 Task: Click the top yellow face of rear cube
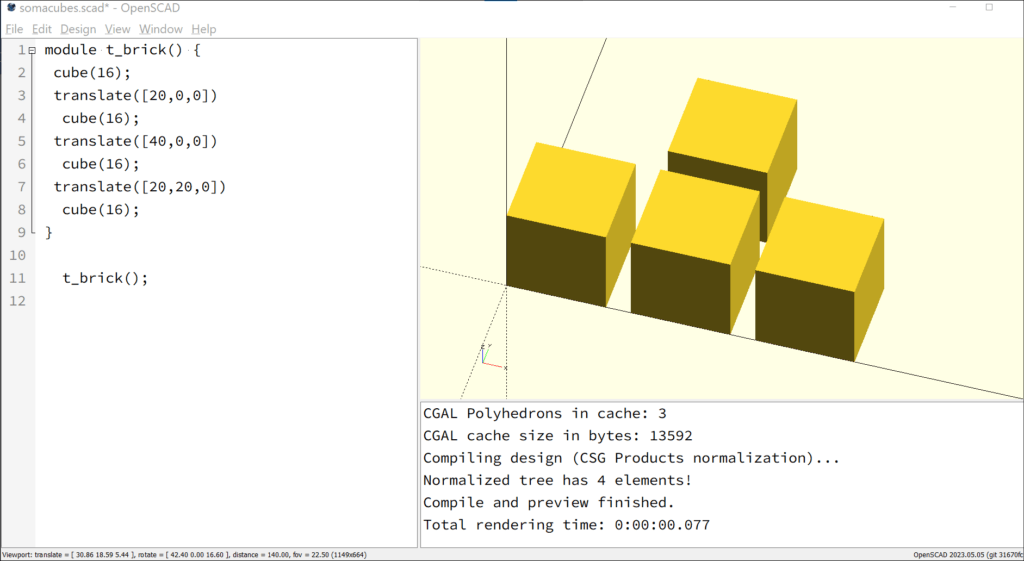click(x=733, y=125)
